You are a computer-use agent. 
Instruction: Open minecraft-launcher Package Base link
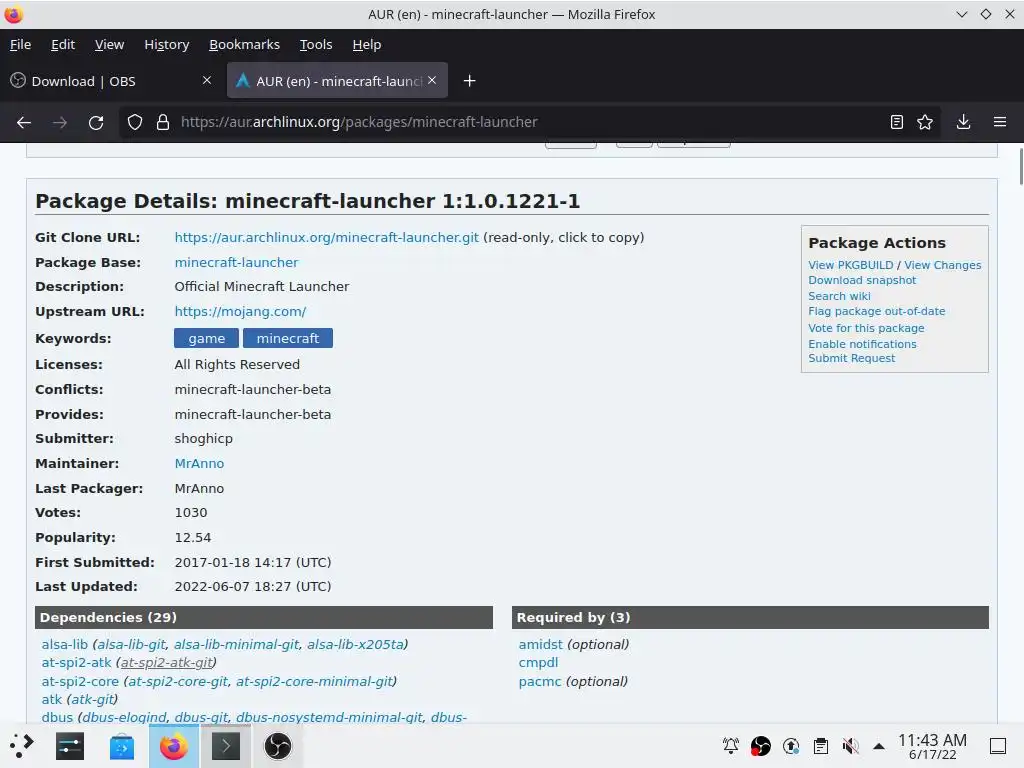tap(236, 263)
